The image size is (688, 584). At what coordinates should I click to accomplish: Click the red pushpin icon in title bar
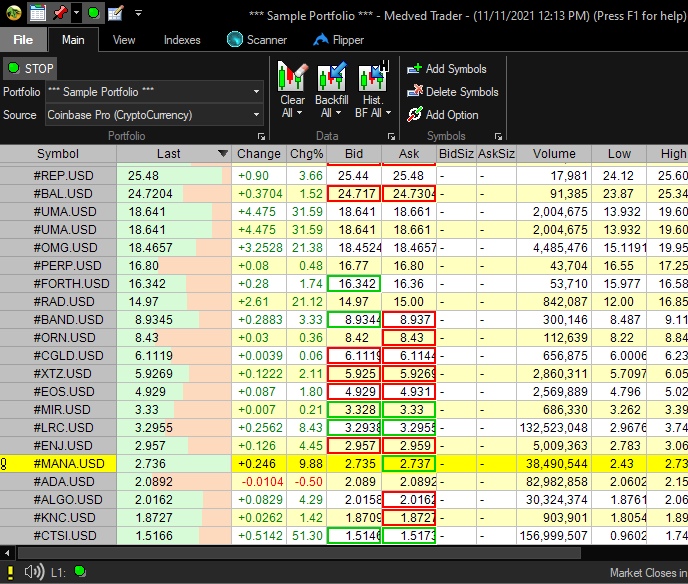[60, 13]
